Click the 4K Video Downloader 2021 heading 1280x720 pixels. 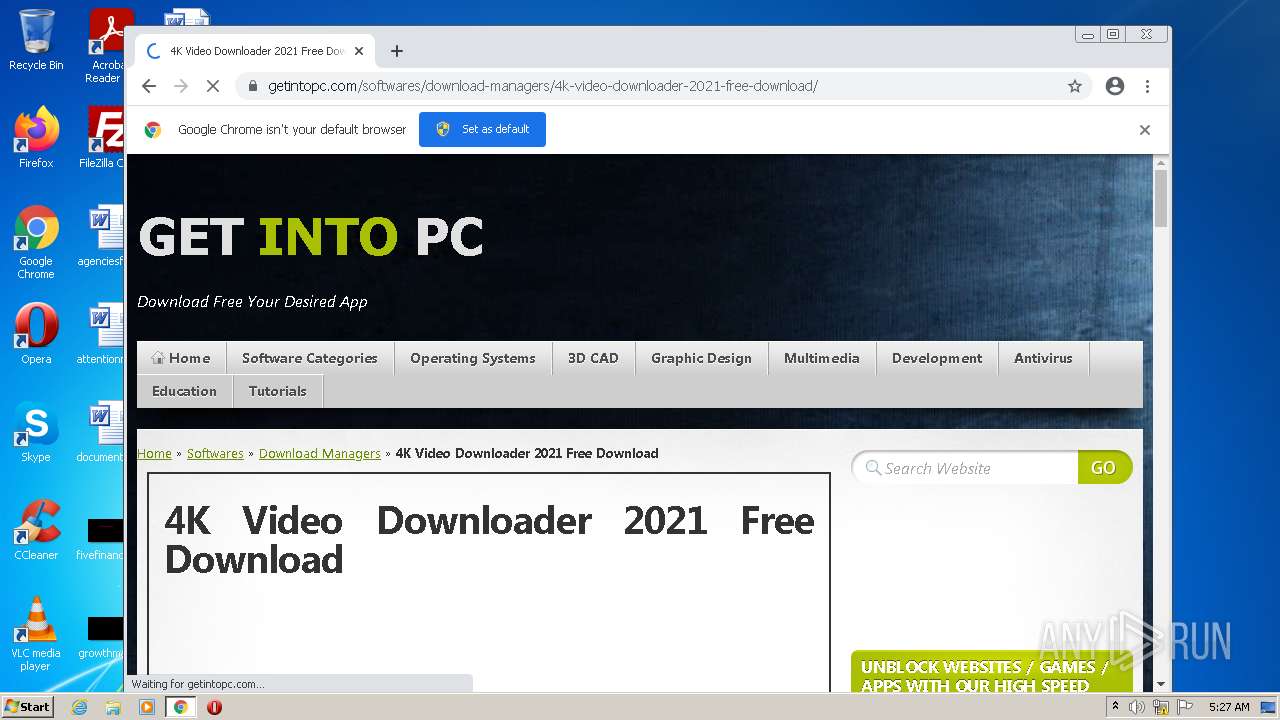point(489,540)
